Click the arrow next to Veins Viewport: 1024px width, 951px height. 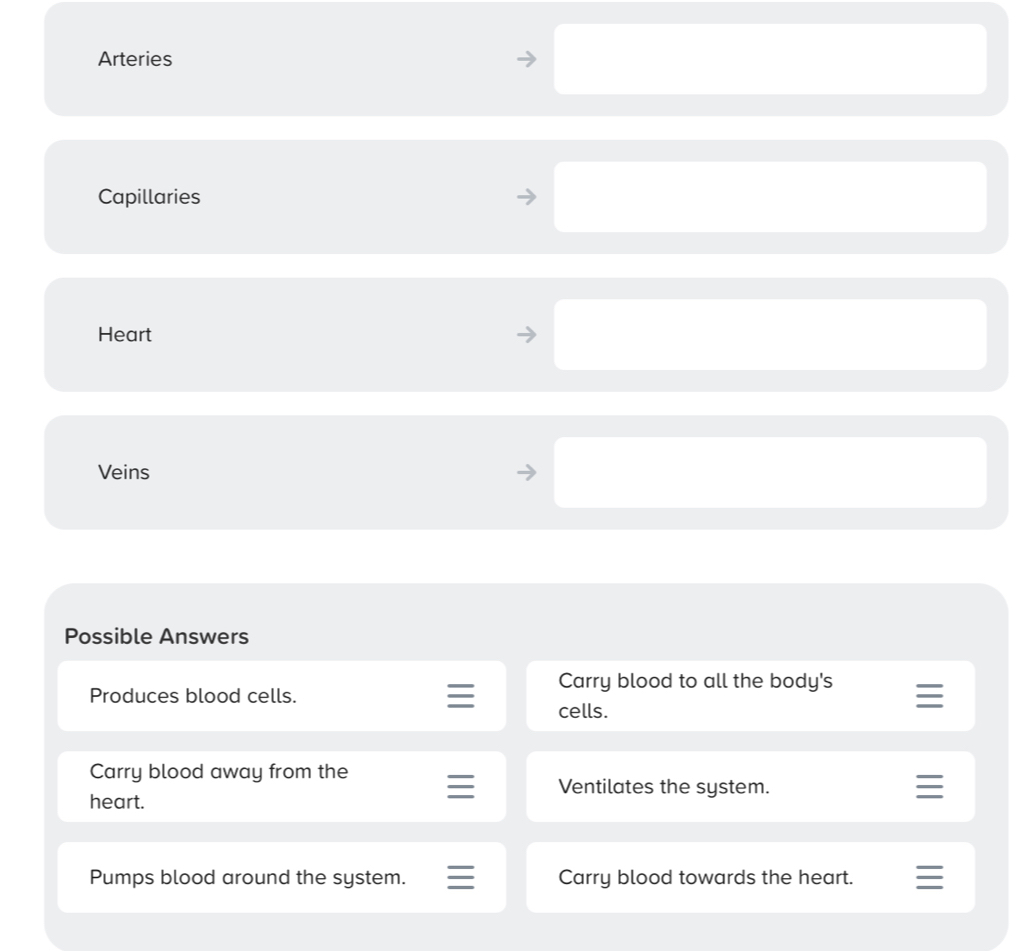click(527, 473)
